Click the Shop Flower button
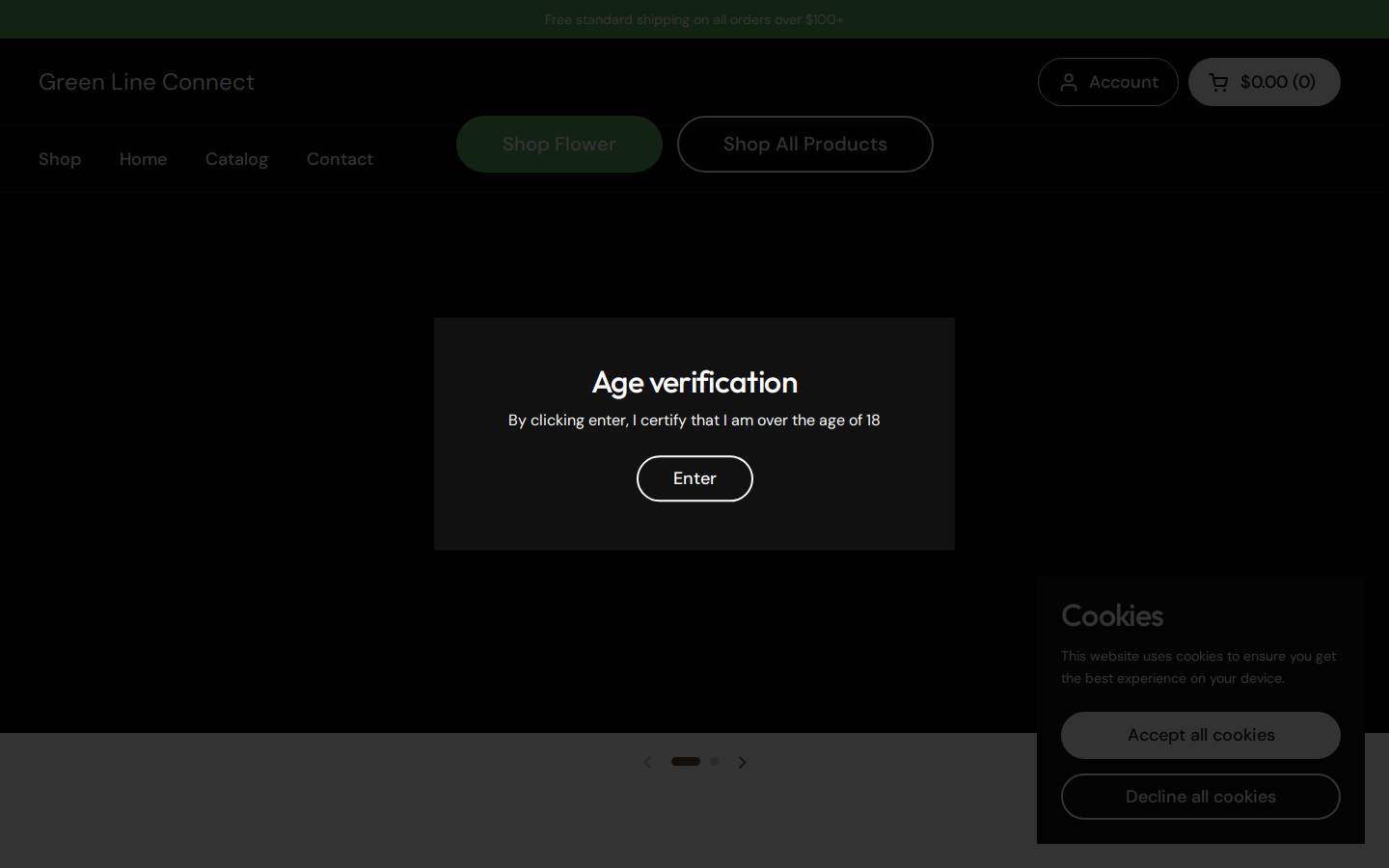This screenshot has width=1389, height=868. (559, 144)
